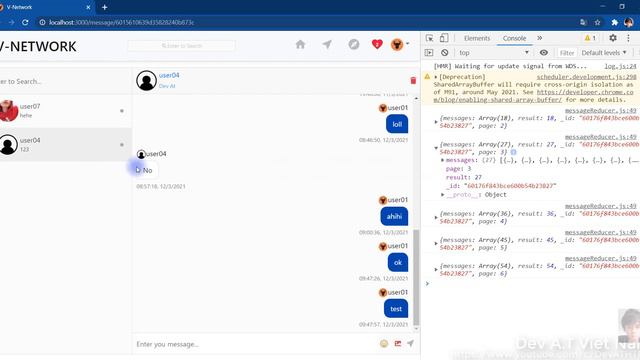Screen dimensions: 640x360
Task: Send message with paper plane icon
Action: 410,344
